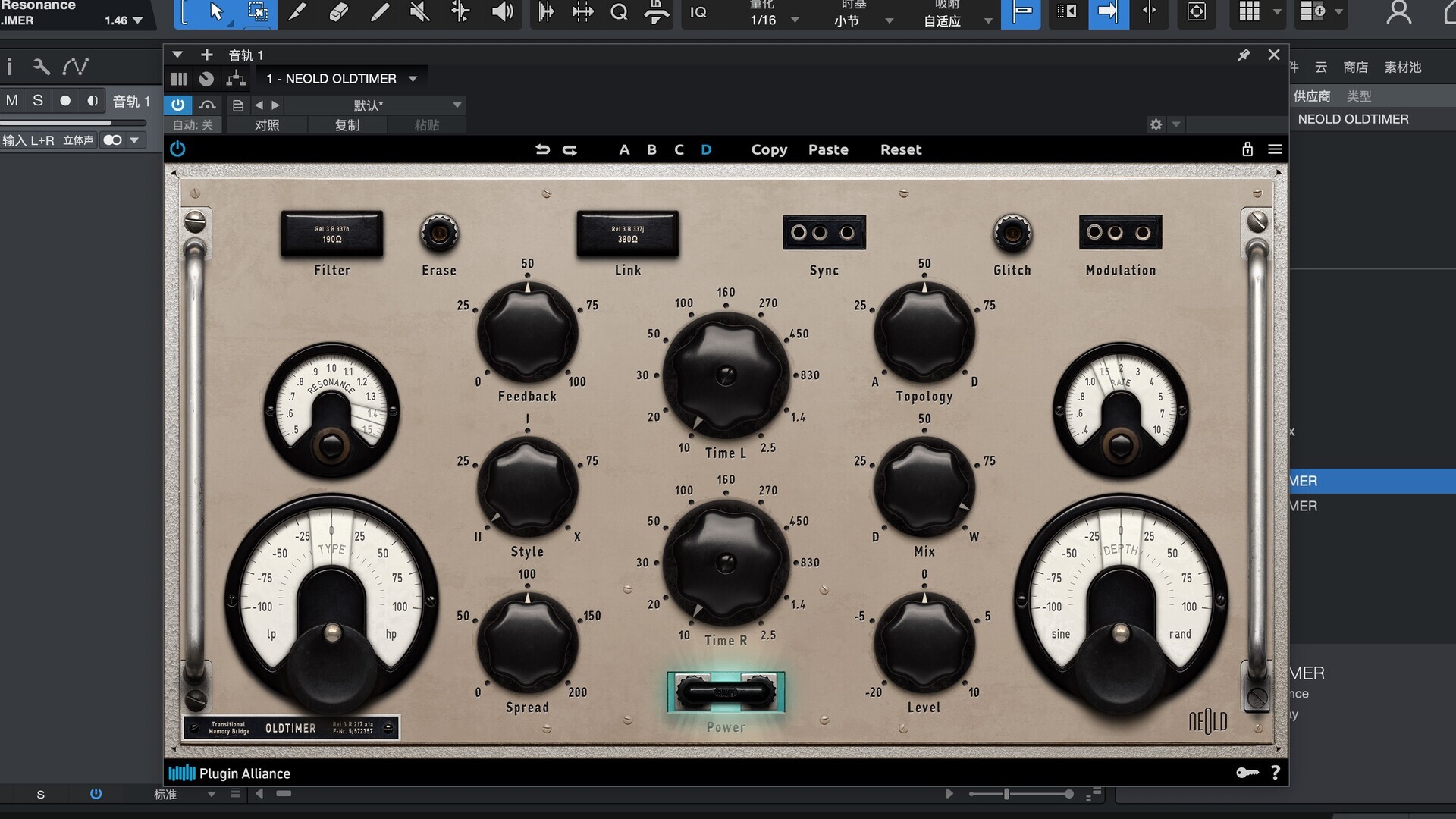The image size is (1456, 819).
Task: Add plugin with plus icon
Action: 206,55
